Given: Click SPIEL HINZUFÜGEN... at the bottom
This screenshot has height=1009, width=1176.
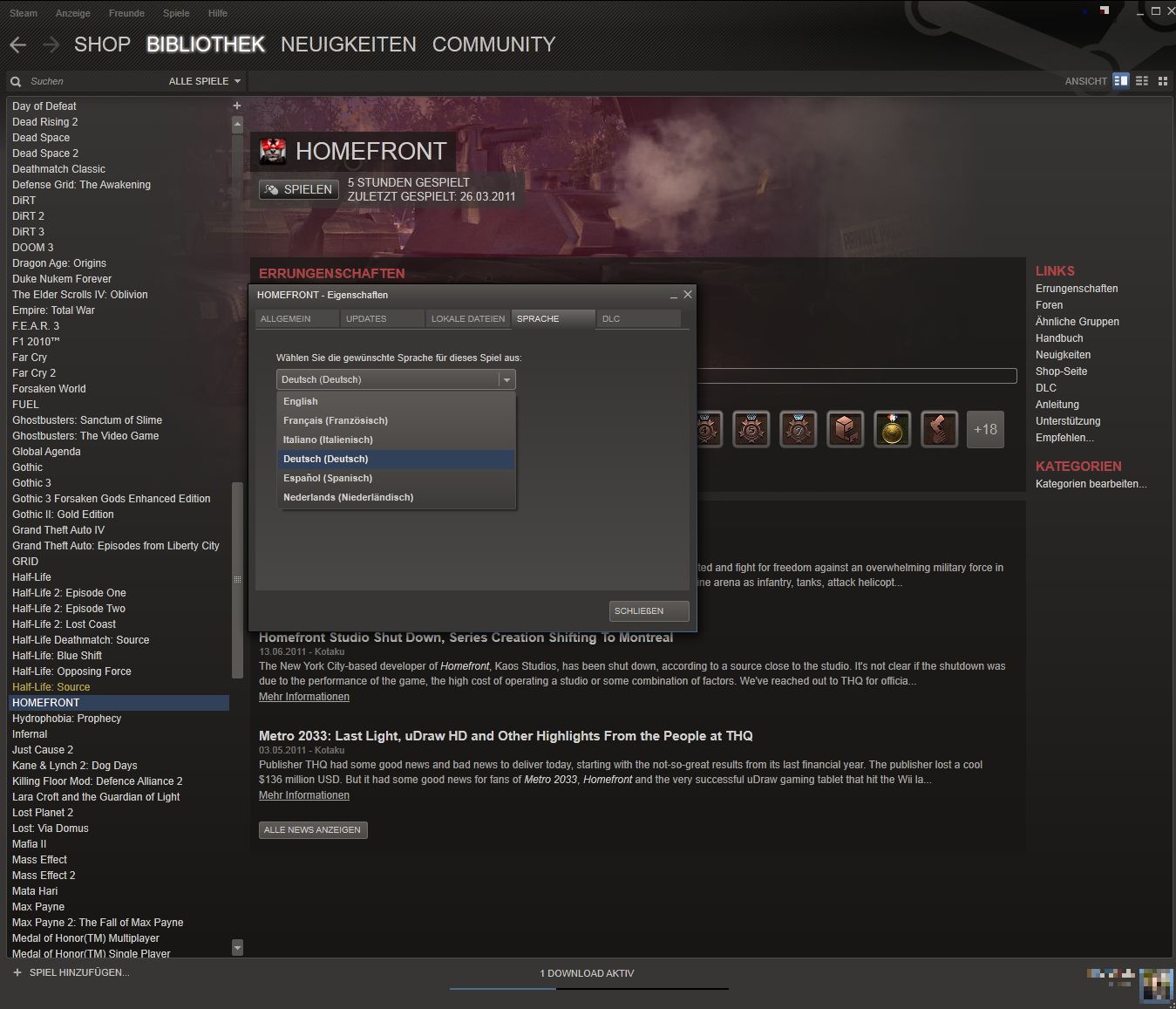Looking at the screenshot, I should coord(79,972).
